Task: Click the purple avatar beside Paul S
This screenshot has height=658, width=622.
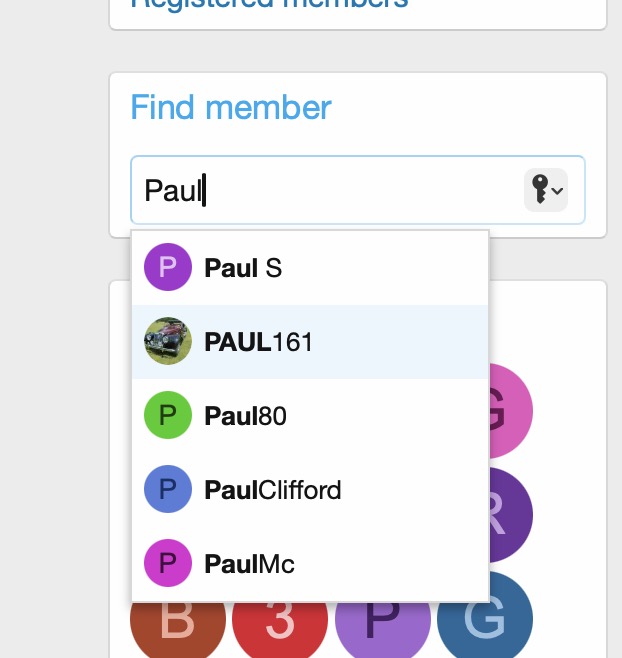Action: click(168, 268)
